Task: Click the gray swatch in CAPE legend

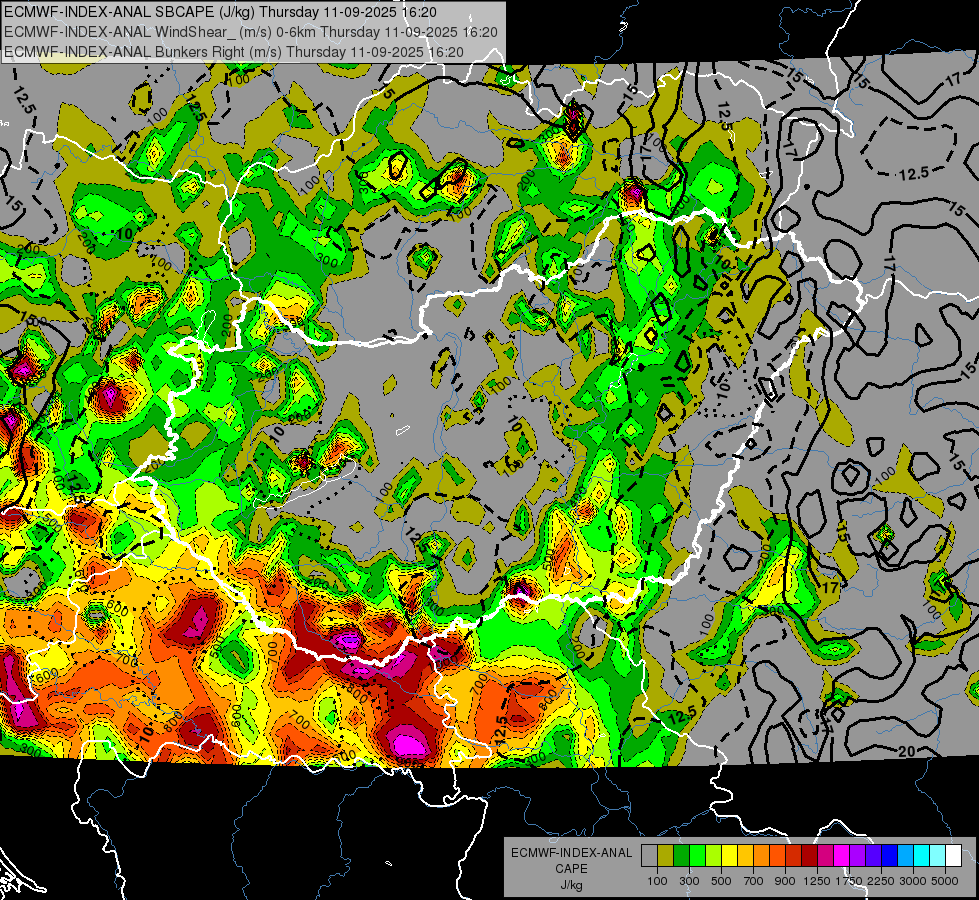Action: tap(649, 855)
